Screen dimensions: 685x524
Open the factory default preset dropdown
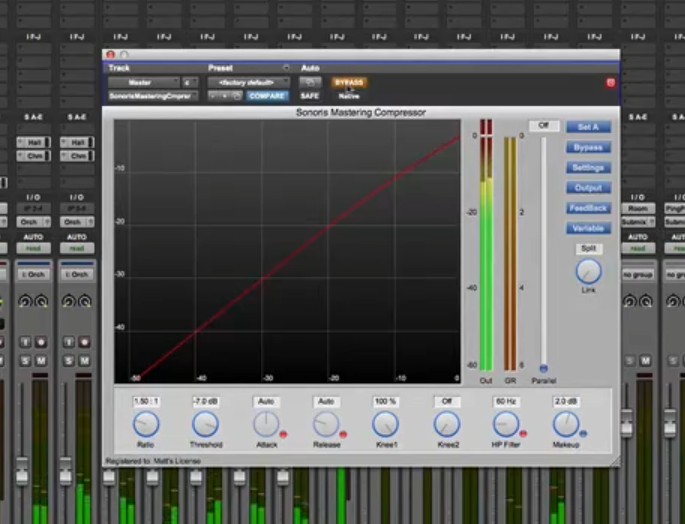coord(249,82)
